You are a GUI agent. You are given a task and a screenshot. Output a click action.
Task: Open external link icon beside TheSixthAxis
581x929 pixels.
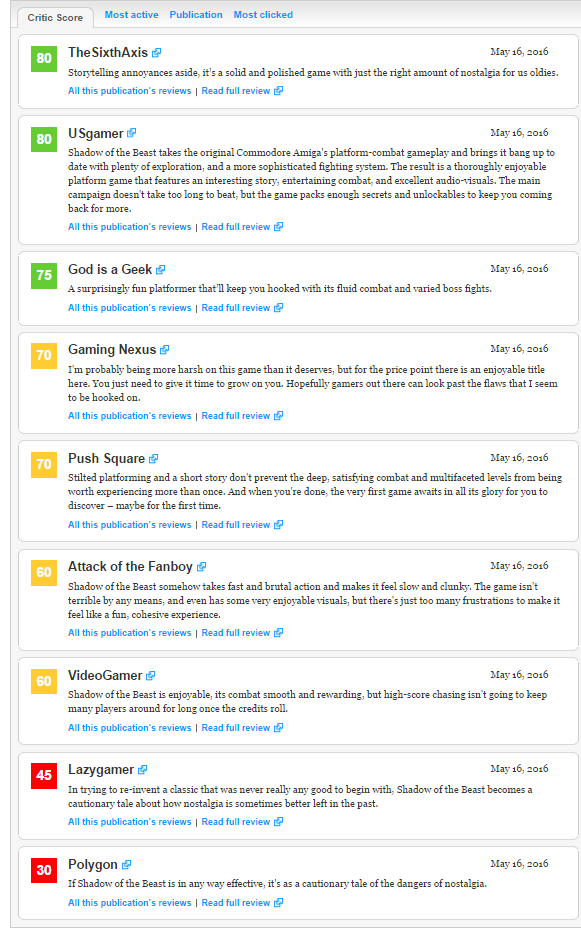pos(156,53)
